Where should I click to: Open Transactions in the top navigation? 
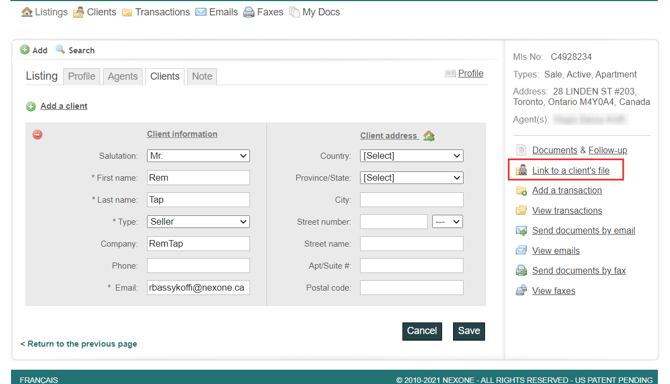tap(162, 12)
